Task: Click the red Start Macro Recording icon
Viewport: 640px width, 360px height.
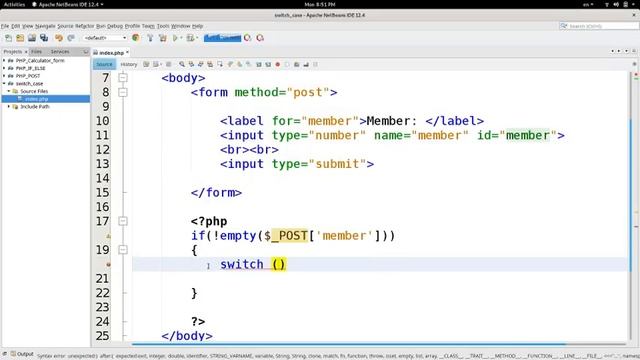Action: [278, 64]
